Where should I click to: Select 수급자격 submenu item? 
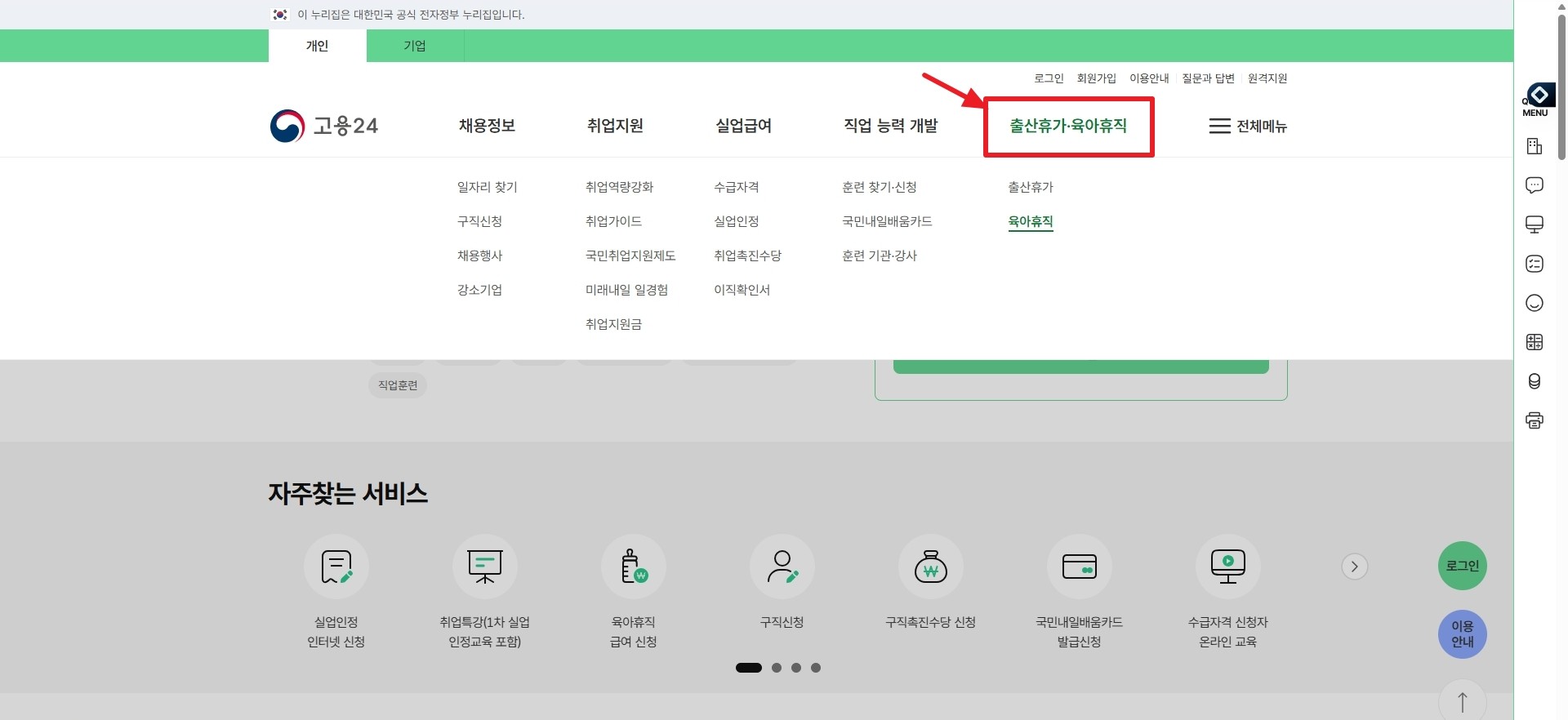tap(737, 187)
